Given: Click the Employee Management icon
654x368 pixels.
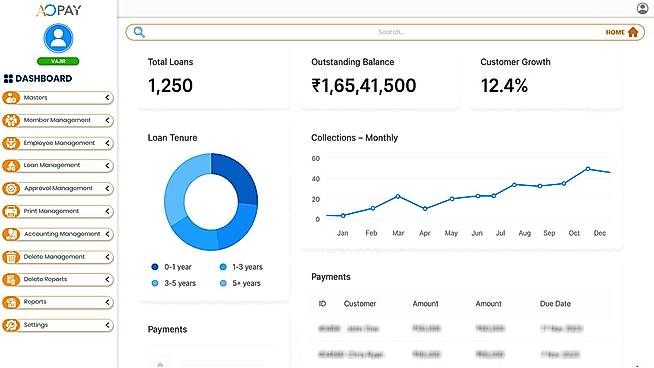Looking at the screenshot, I should (x=11, y=143).
